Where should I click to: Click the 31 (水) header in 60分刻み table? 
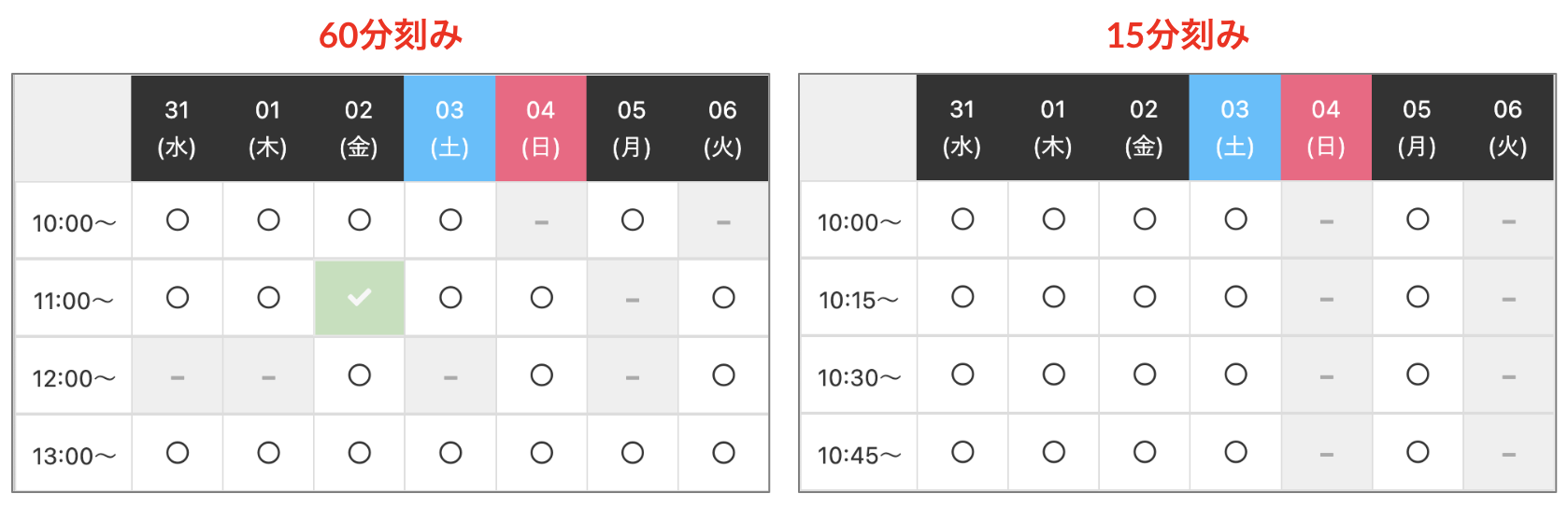tap(178, 128)
